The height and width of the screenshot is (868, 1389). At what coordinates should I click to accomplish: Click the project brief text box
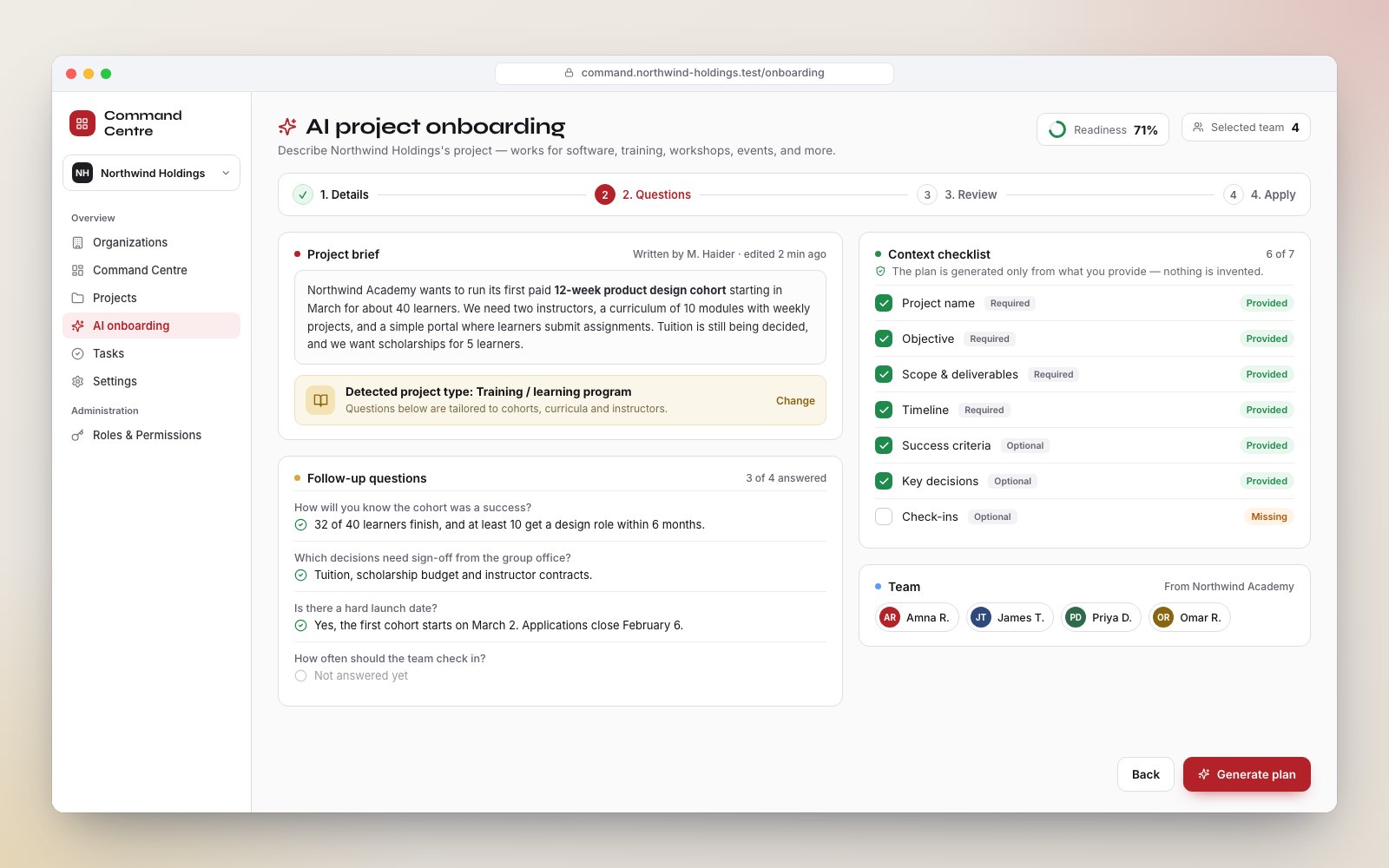(x=560, y=317)
